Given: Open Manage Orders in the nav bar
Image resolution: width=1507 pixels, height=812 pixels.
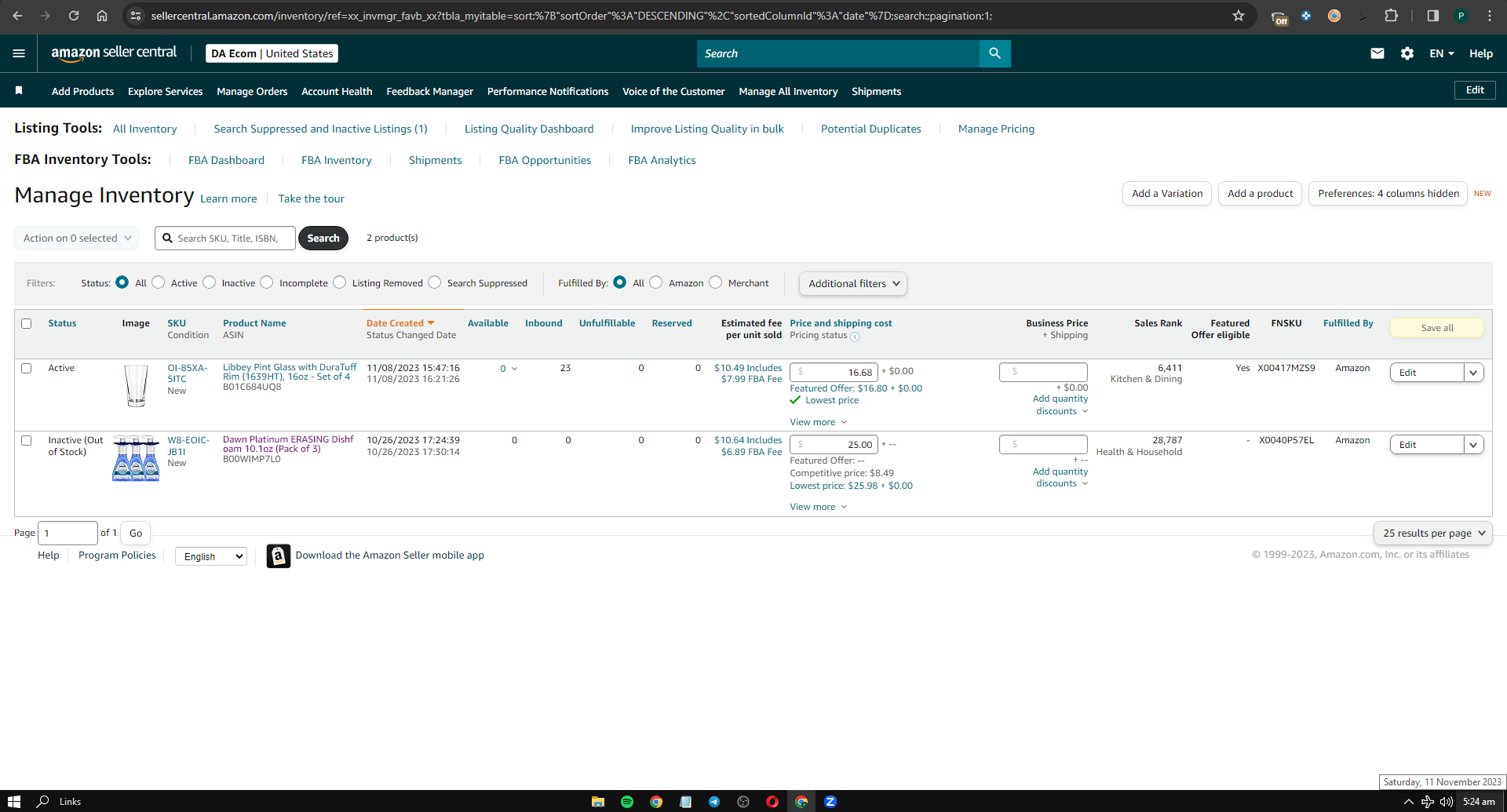Looking at the screenshot, I should tap(252, 91).
